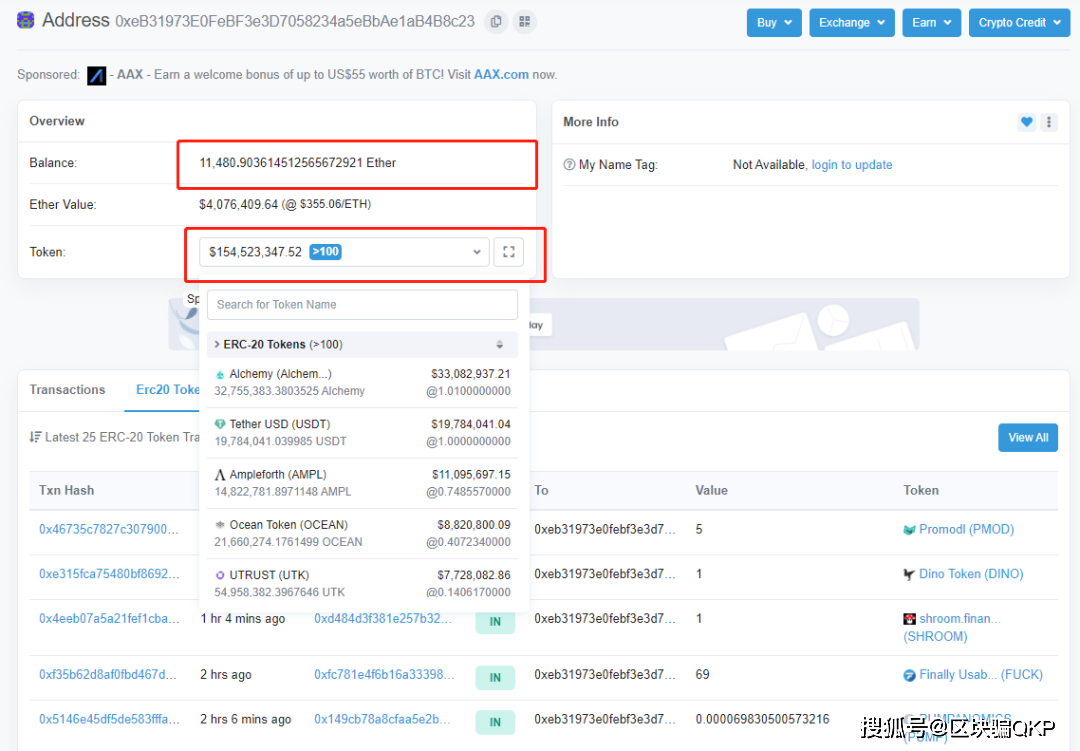Open sender address 0xd484d3f381e257b32
1080x751 pixels.
click(x=383, y=619)
